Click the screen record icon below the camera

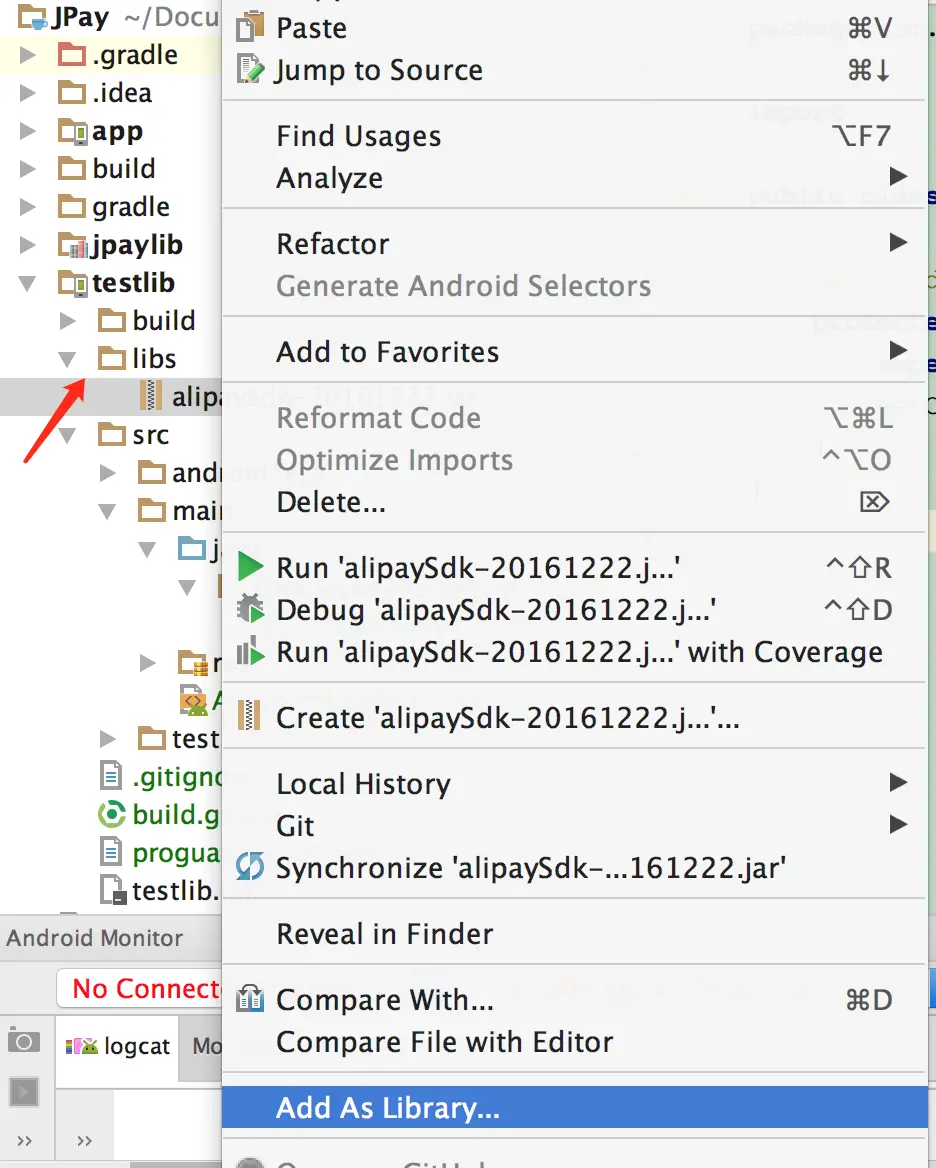(x=24, y=1092)
